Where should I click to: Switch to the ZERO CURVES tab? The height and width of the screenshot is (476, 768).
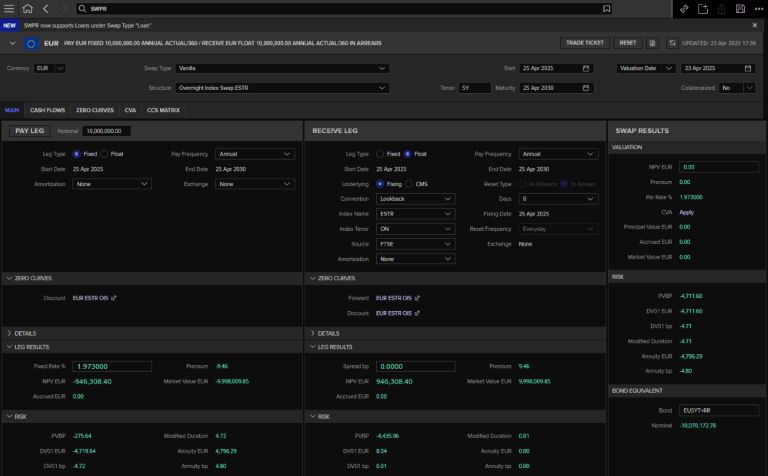[95, 110]
